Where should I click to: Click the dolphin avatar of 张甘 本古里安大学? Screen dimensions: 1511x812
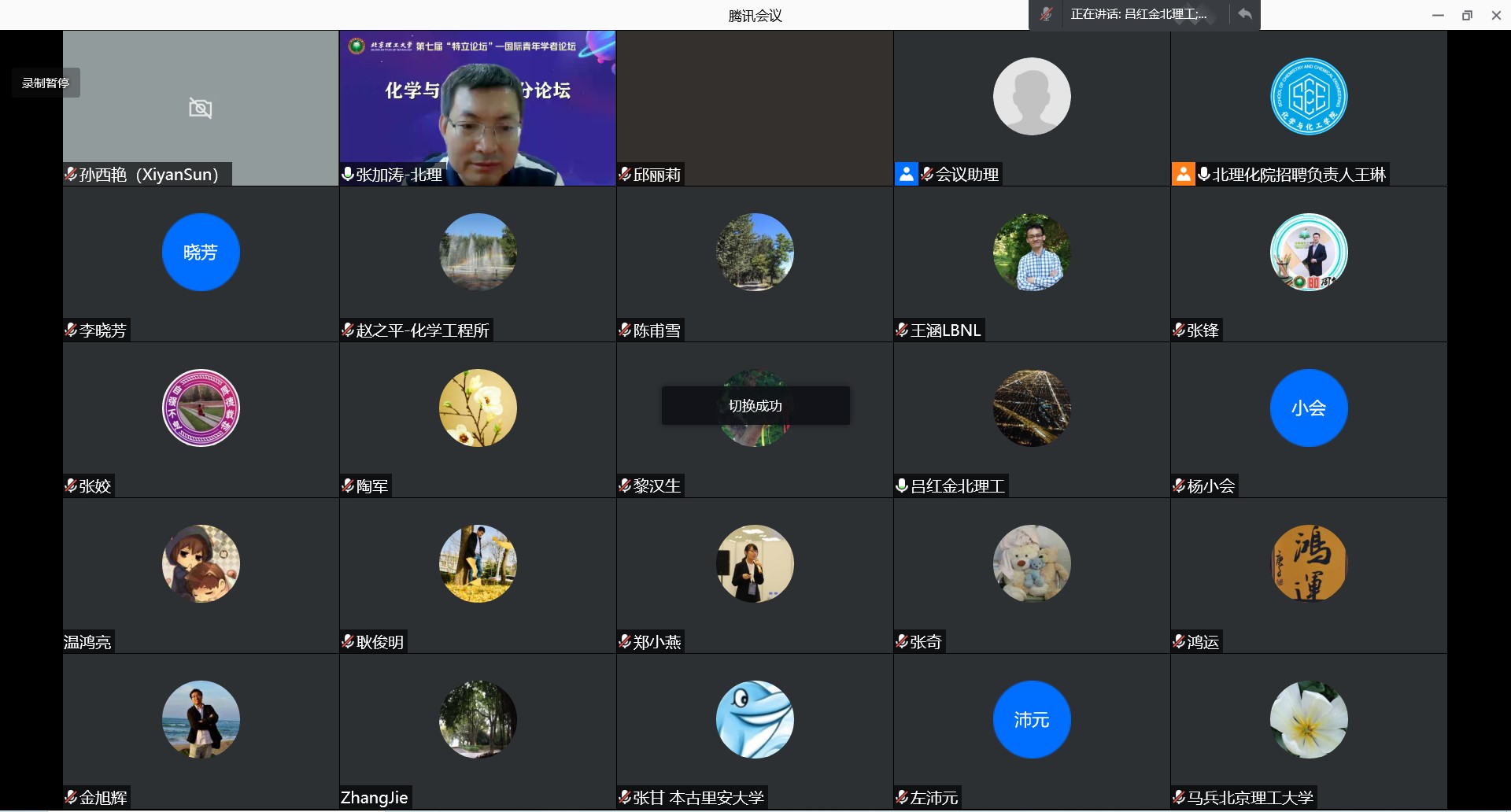click(755, 719)
